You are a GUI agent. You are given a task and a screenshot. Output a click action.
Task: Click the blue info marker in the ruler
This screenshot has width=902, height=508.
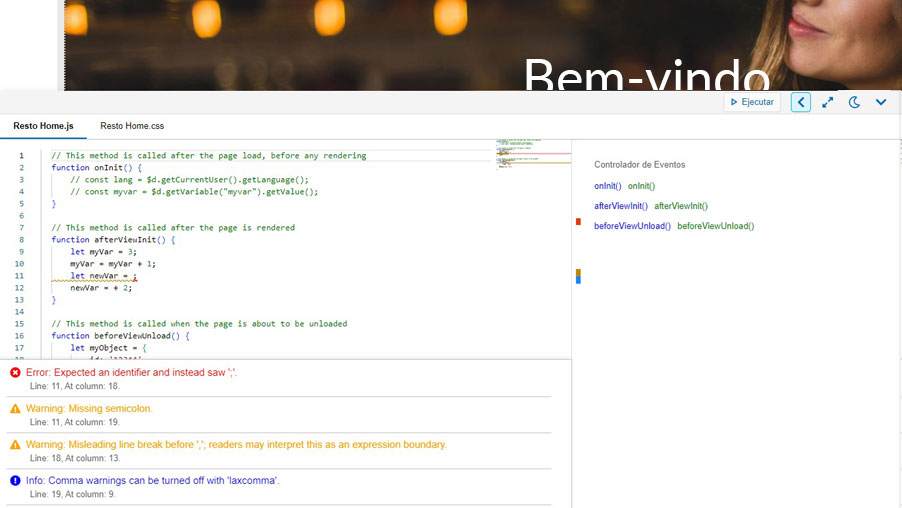578,280
